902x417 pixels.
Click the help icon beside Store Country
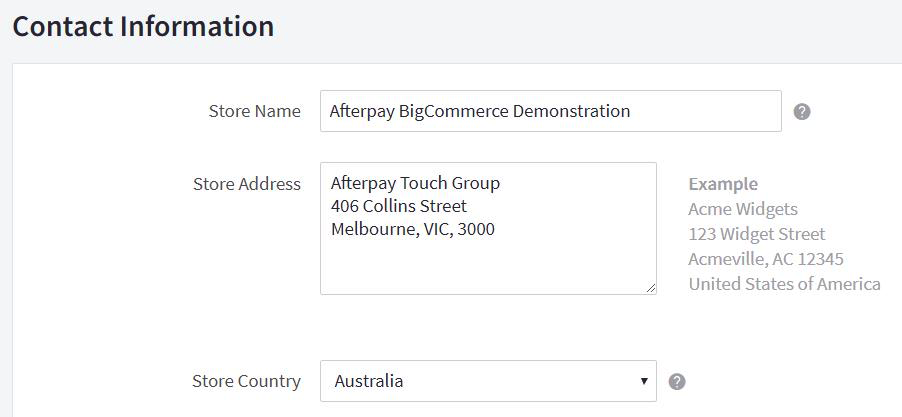677,381
